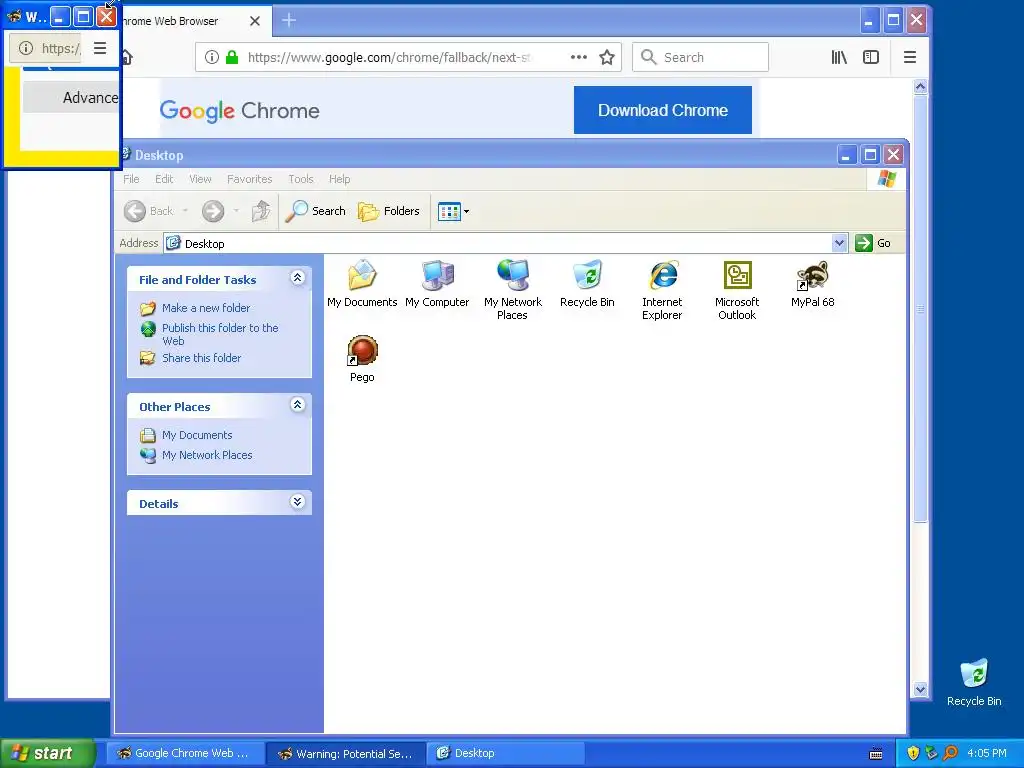Click the Google Chrome logo on page

pos(240,111)
